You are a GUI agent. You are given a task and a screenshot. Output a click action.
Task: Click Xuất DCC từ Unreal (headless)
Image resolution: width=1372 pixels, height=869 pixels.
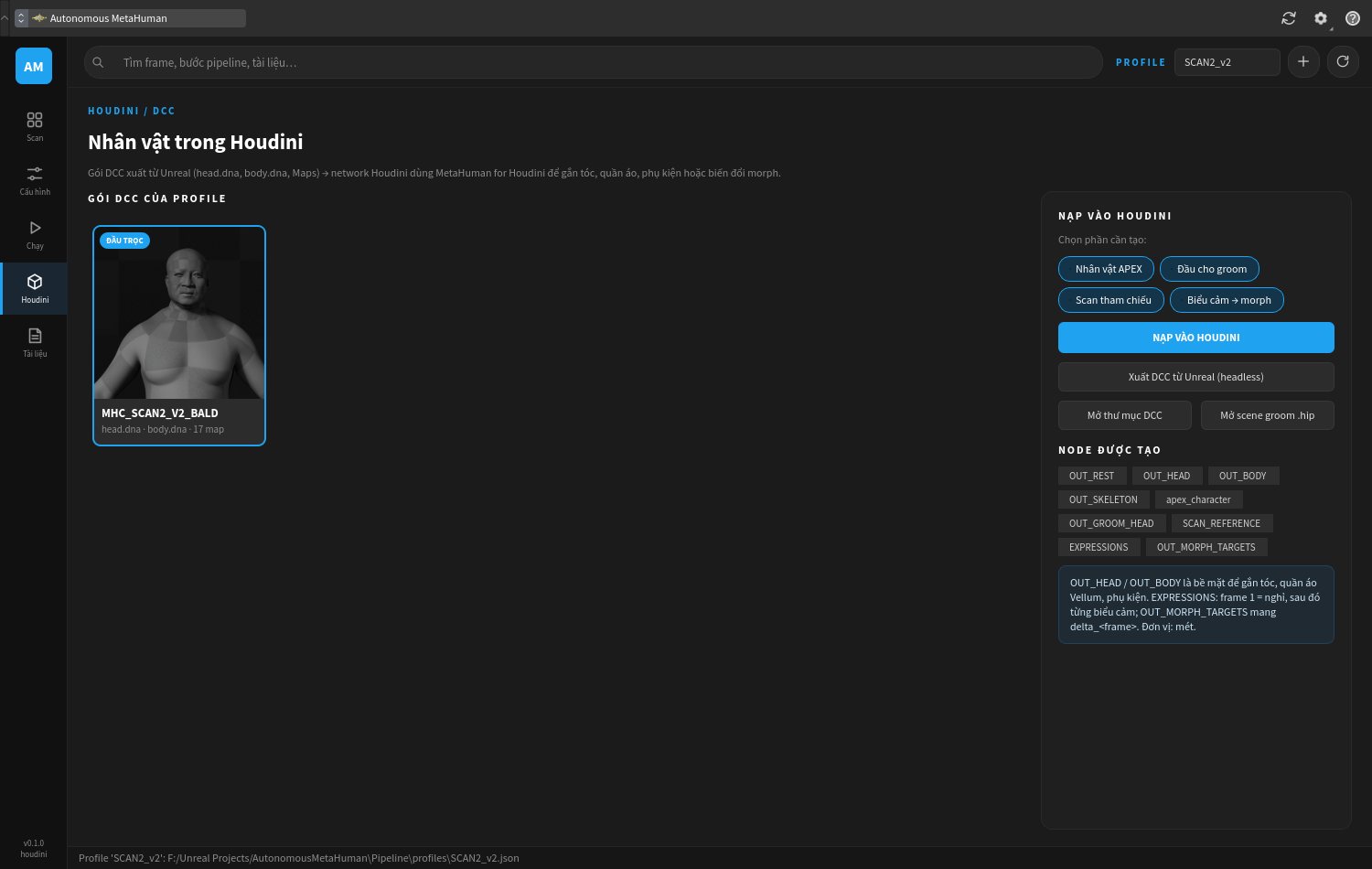pyautogui.click(x=1196, y=377)
